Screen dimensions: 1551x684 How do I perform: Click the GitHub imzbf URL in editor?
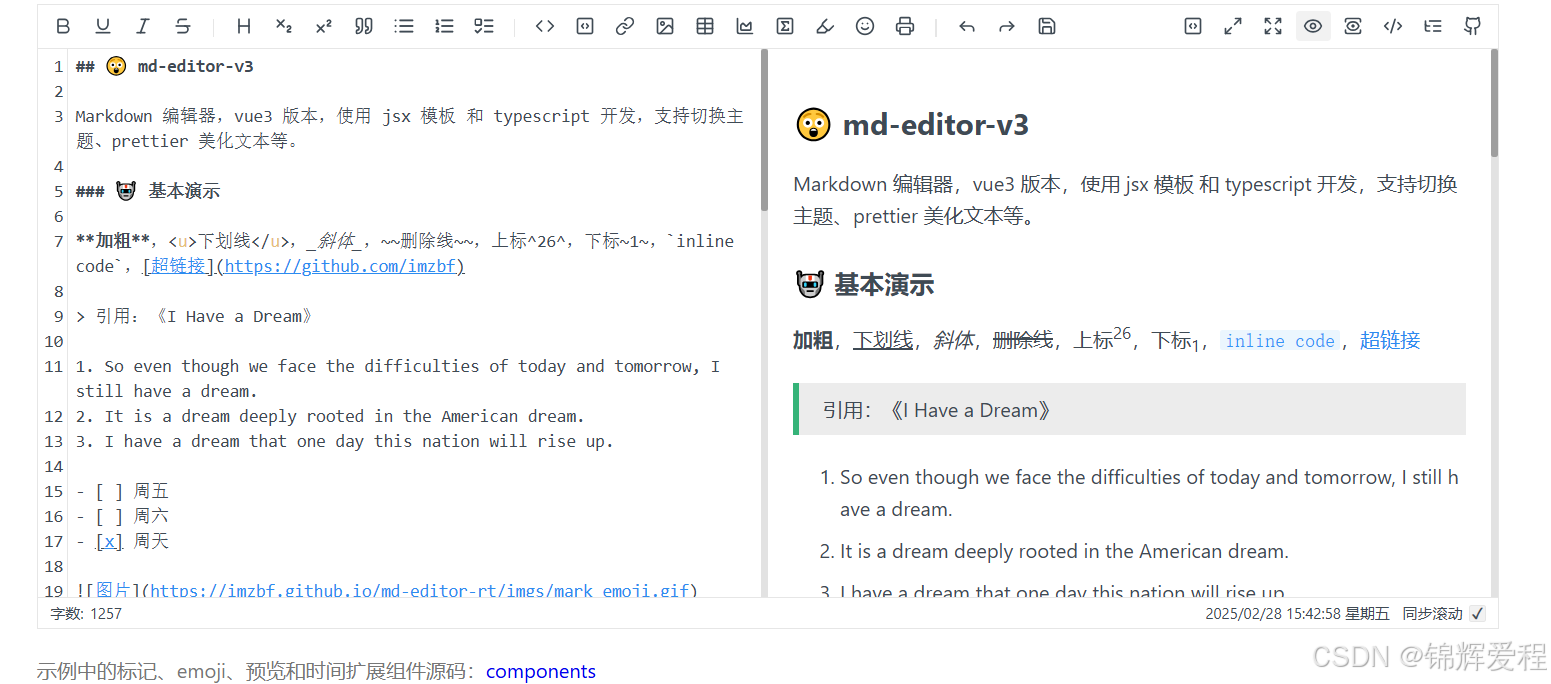(x=341, y=266)
